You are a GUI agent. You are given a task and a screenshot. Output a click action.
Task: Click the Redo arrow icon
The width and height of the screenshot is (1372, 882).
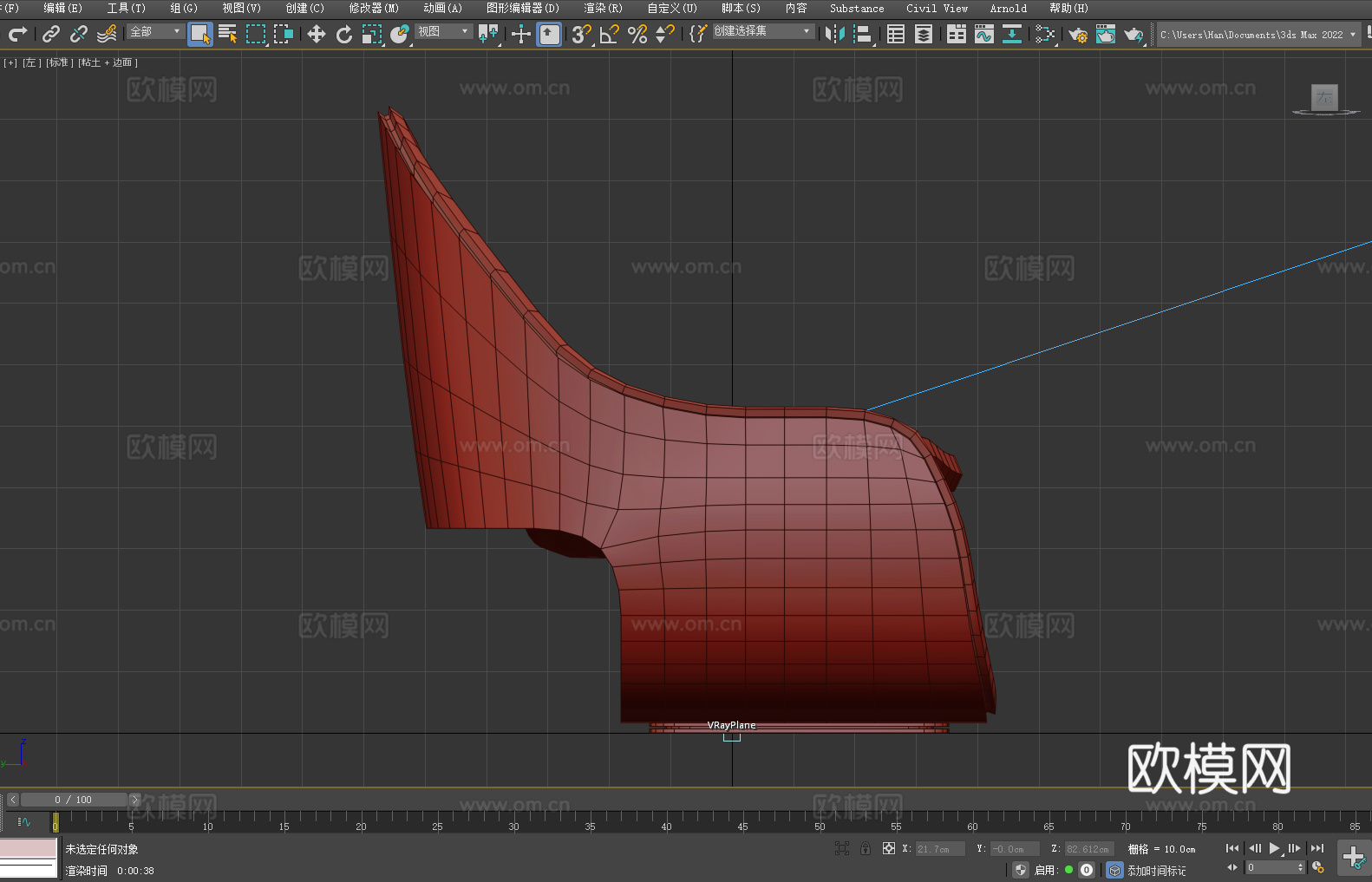[17, 34]
